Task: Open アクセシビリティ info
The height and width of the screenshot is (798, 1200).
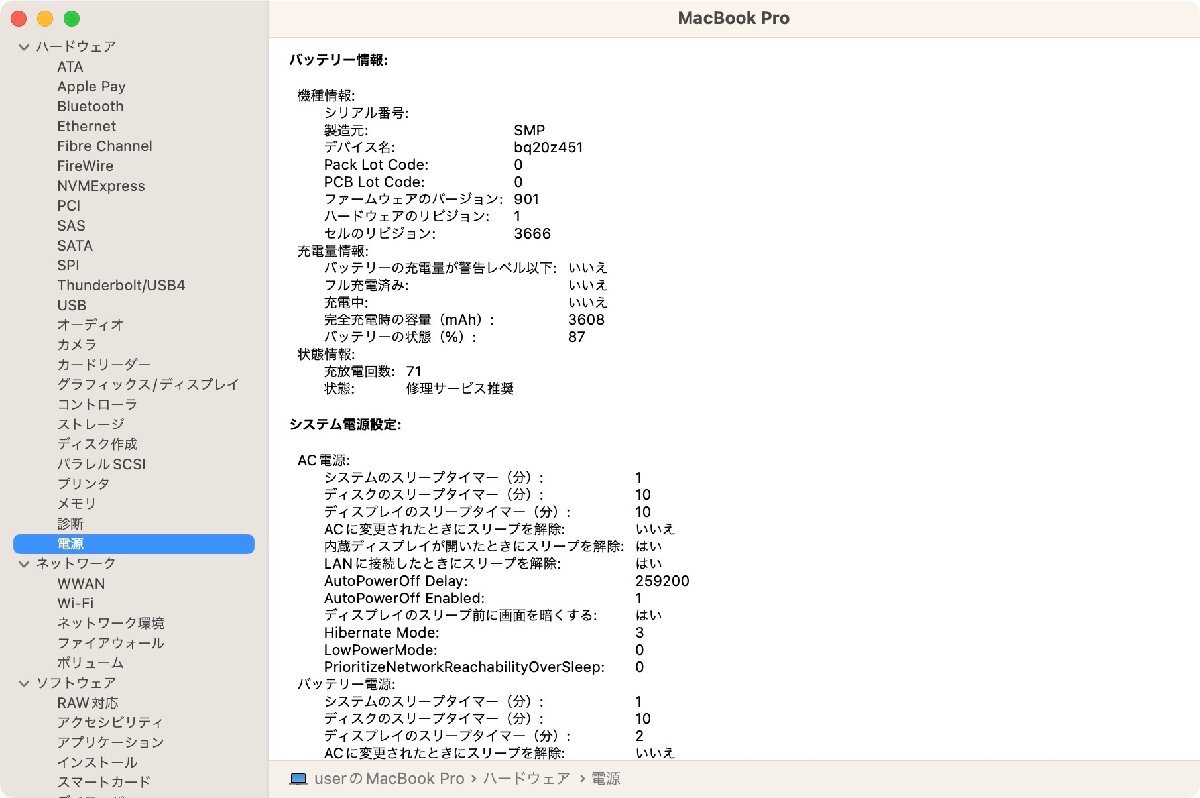Action: pyautogui.click(x=110, y=722)
